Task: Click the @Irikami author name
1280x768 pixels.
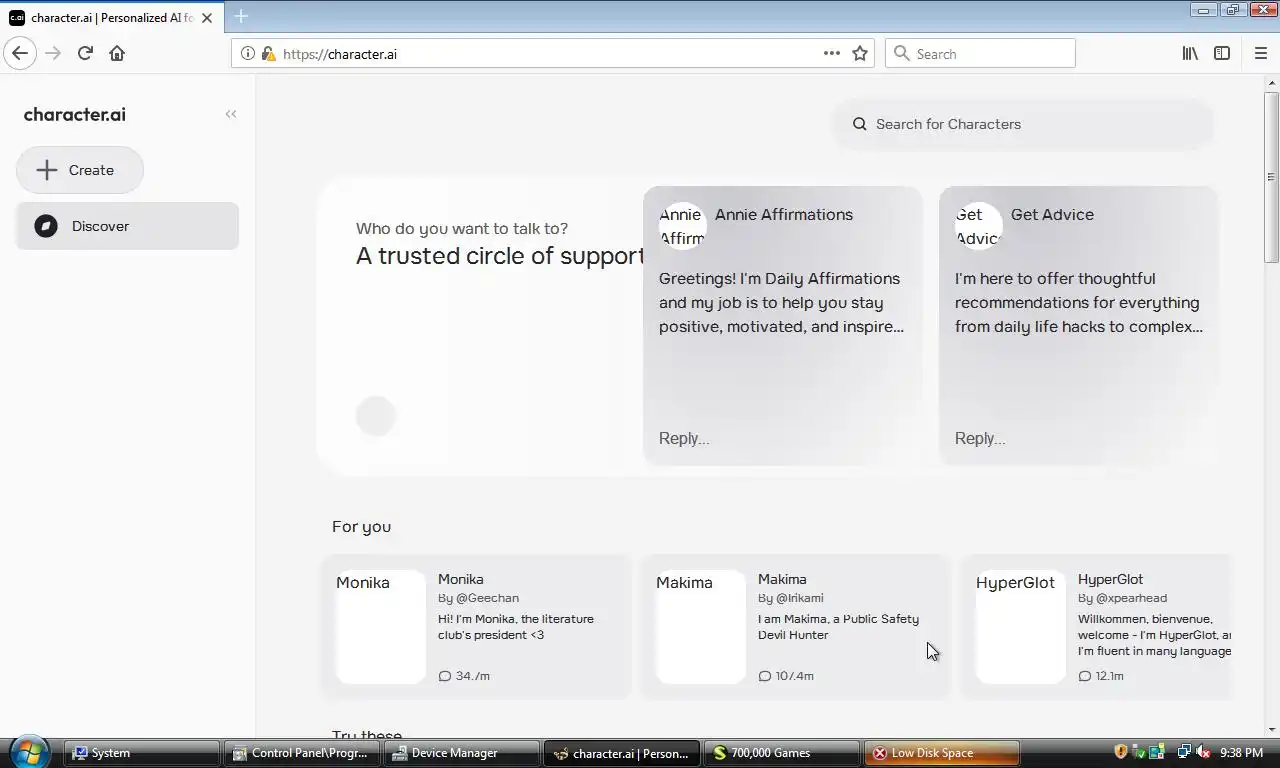Action: tap(800, 598)
